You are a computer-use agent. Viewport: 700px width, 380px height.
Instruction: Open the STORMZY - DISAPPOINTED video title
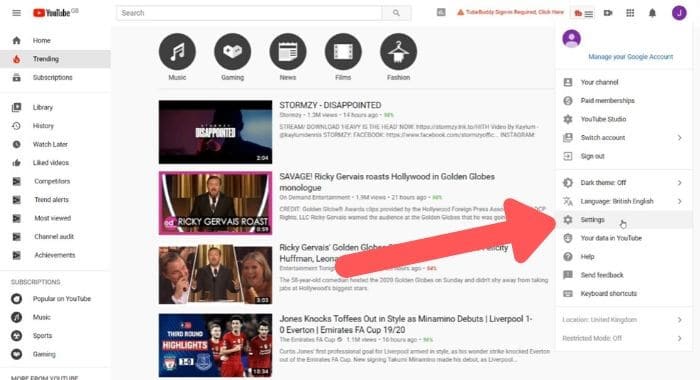330,105
